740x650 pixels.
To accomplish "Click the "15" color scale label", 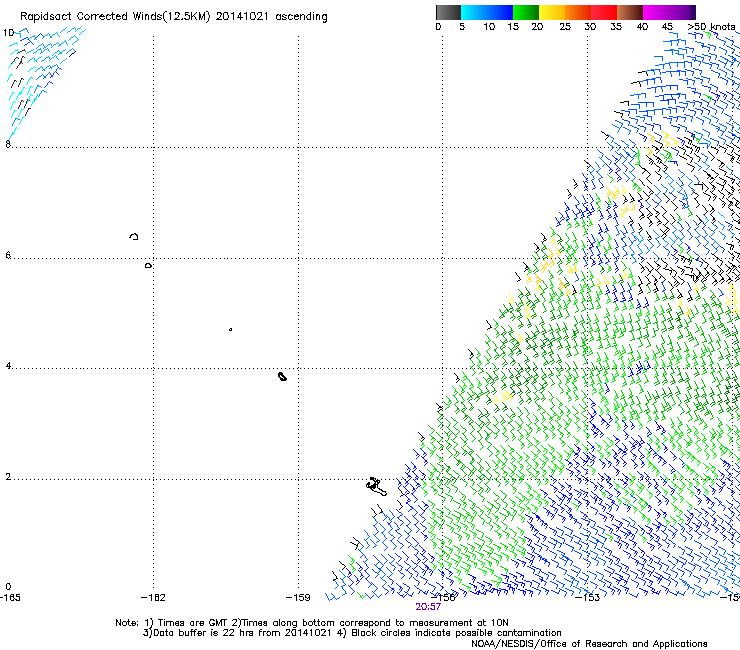I will pyautogui.click(x=513, y=27).
